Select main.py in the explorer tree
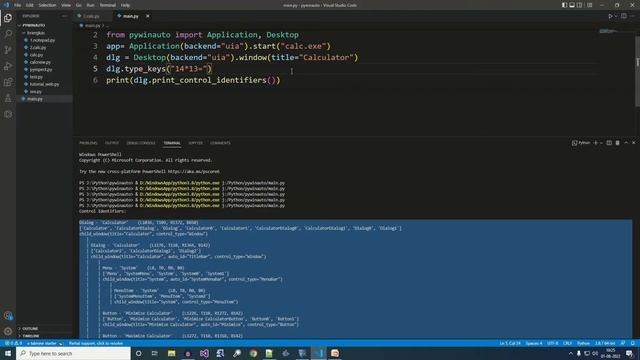Image resolution: width=640 pixels, height=360 pixels. click(x=44, y=99)
